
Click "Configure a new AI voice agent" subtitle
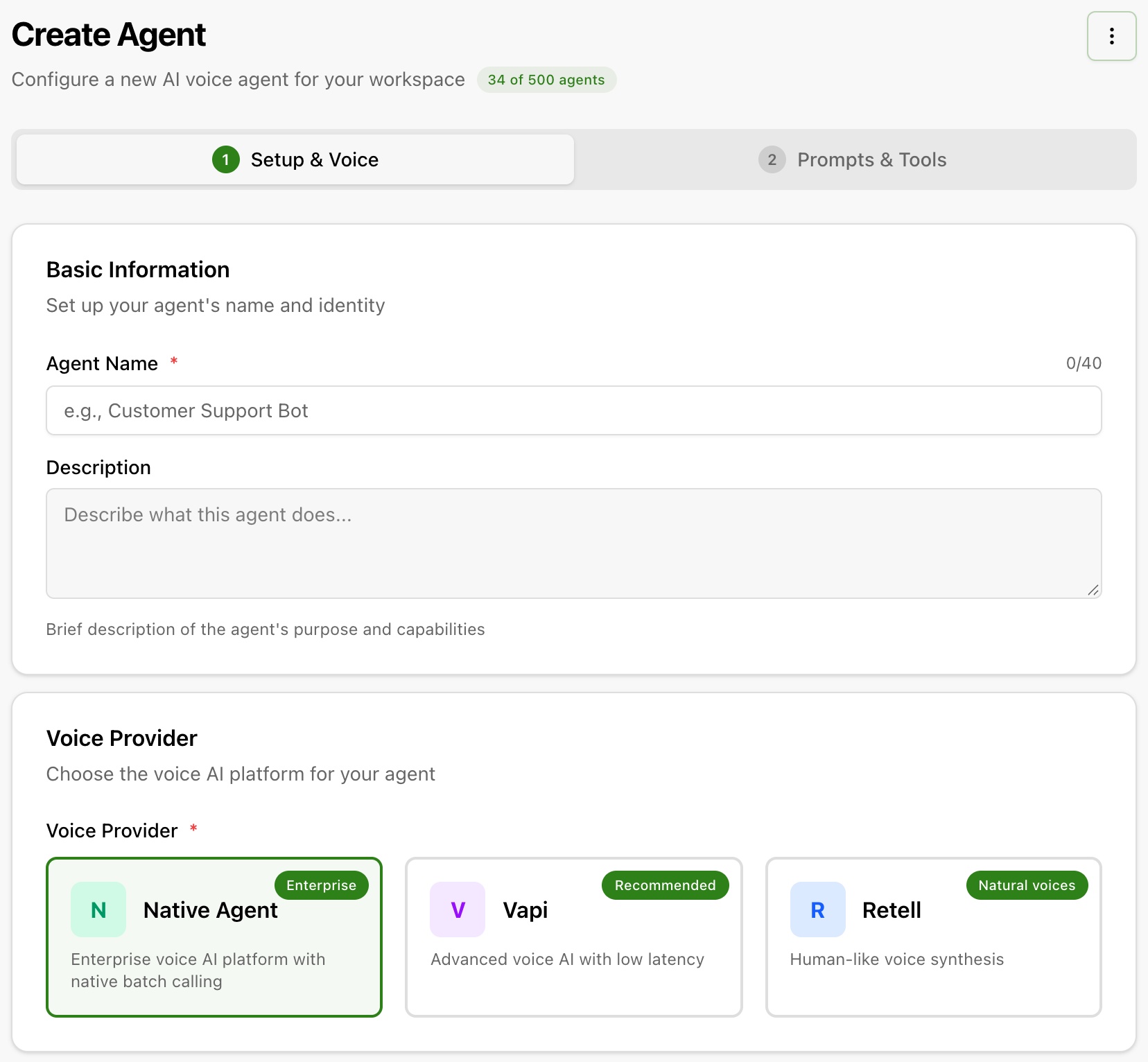(x=238, y=80)
